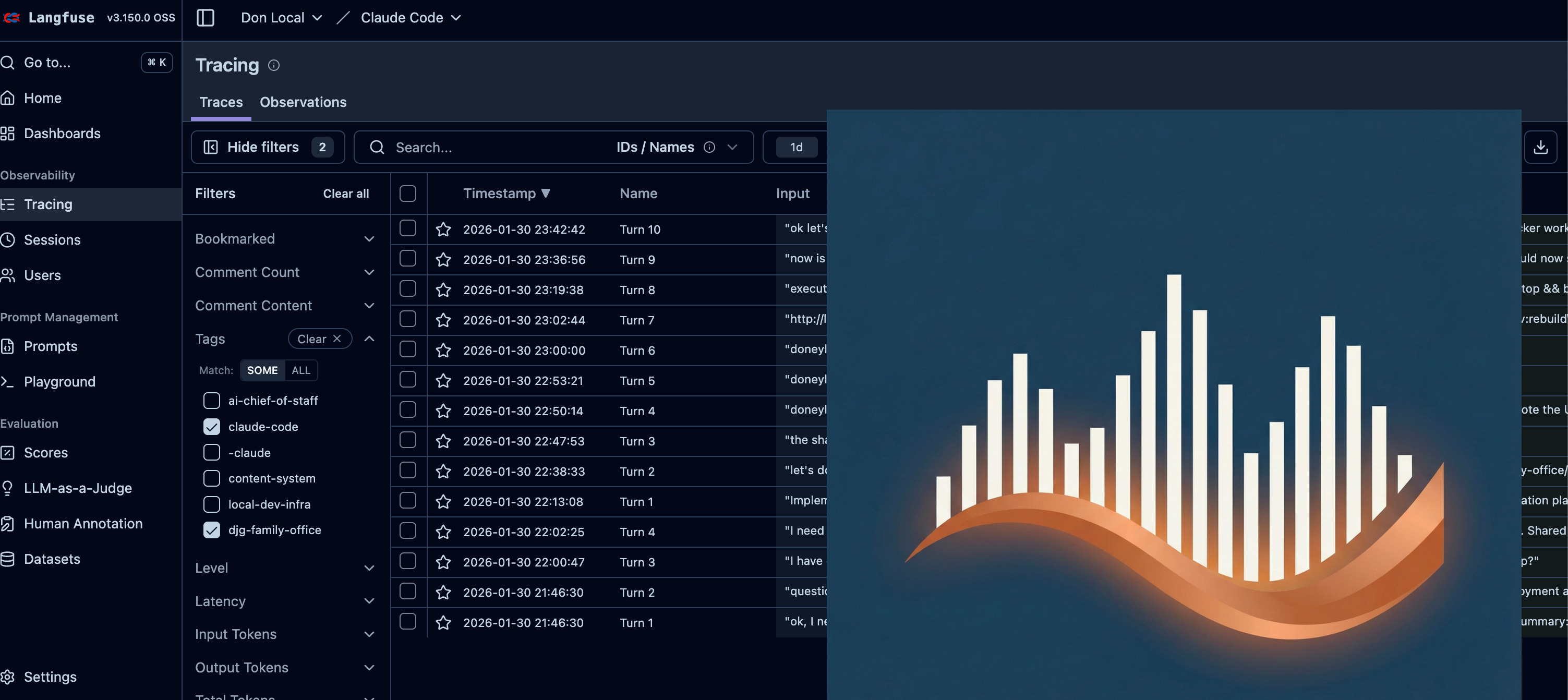Click the IDs / Names info icon
The width and height of the screenshot is (1568, 700).
coord(709,147)
